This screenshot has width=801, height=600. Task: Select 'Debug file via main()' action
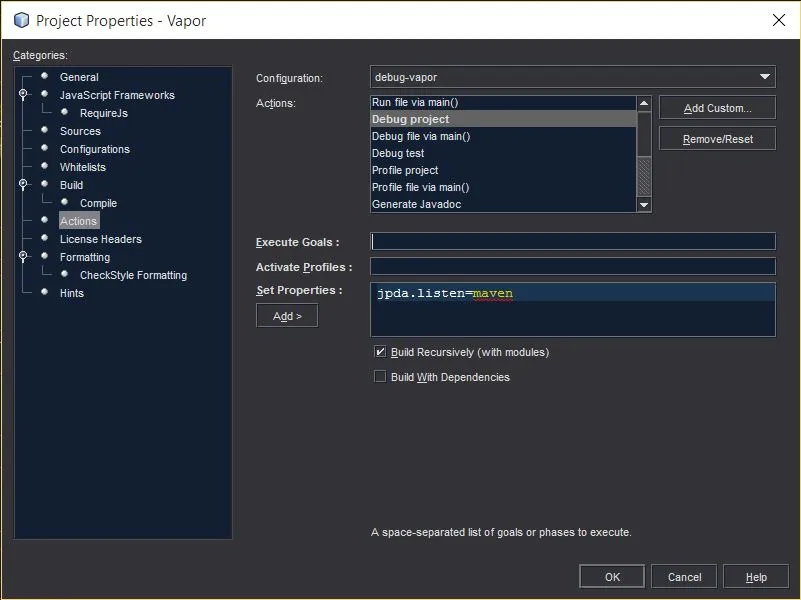(503, 136)
